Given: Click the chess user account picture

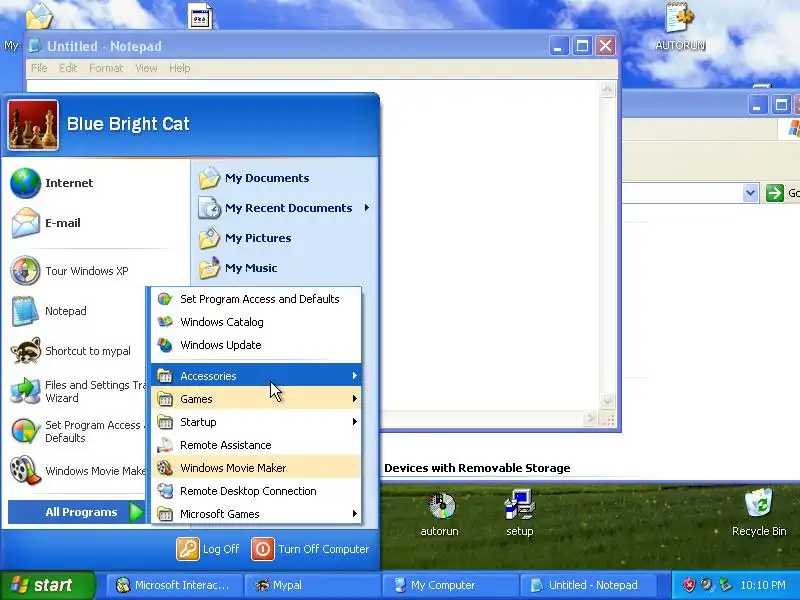Looking at the screenshot, I should [x=33, y=125].
